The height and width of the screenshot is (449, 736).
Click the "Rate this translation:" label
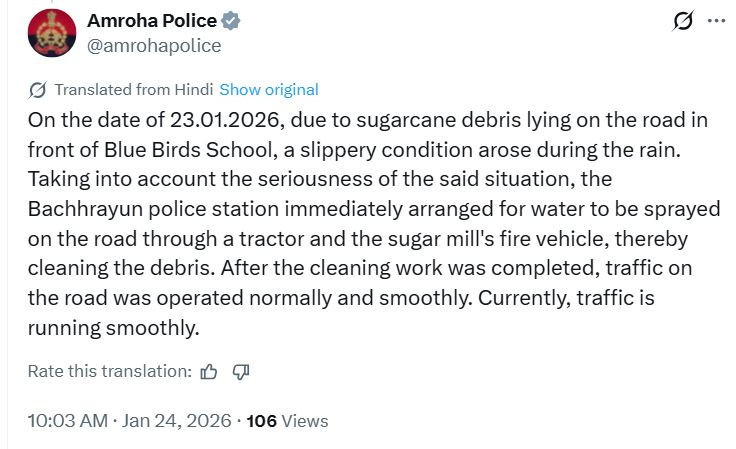(x=109, y=371)
